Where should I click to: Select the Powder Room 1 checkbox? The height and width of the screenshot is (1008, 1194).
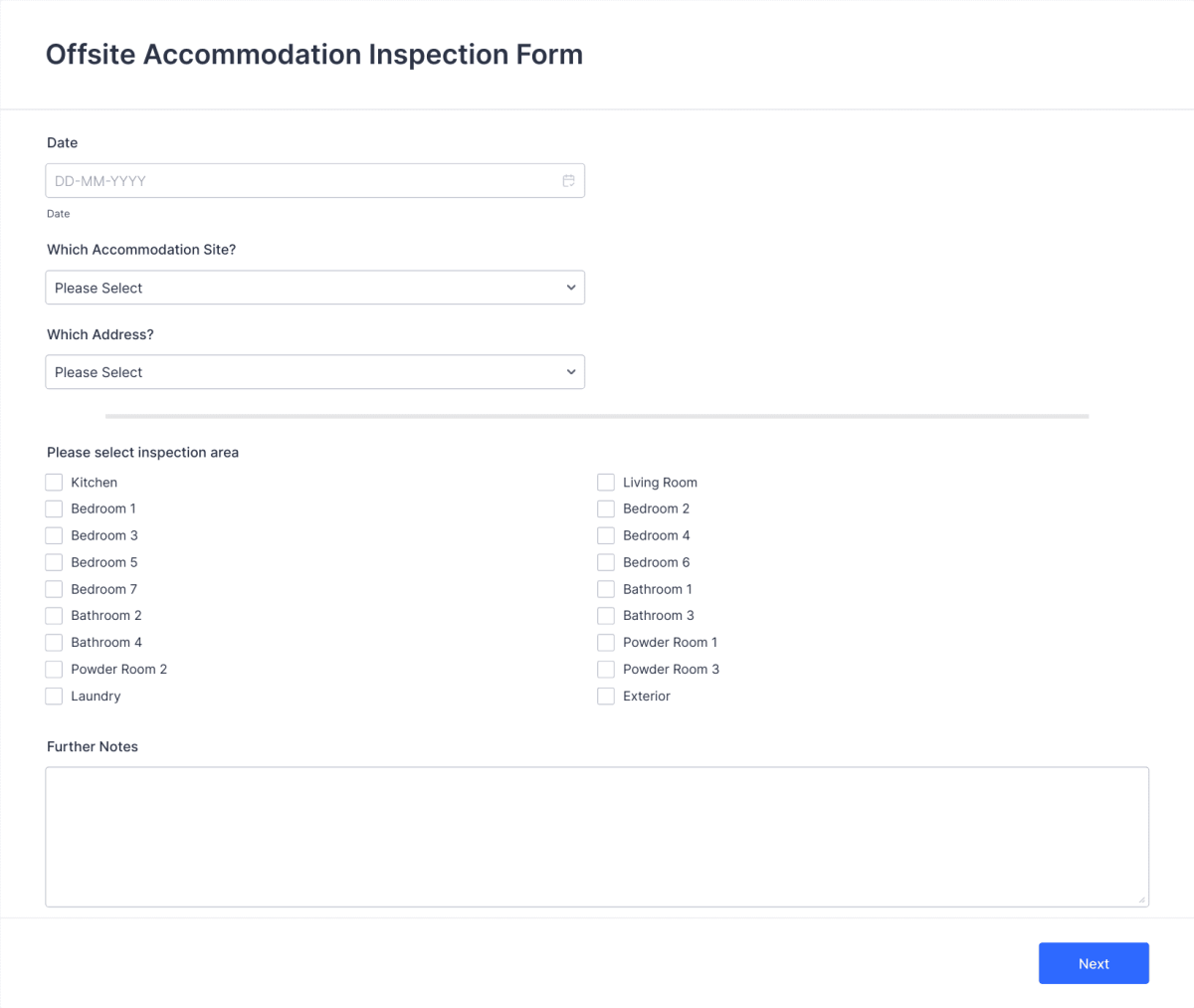point(606,642)
